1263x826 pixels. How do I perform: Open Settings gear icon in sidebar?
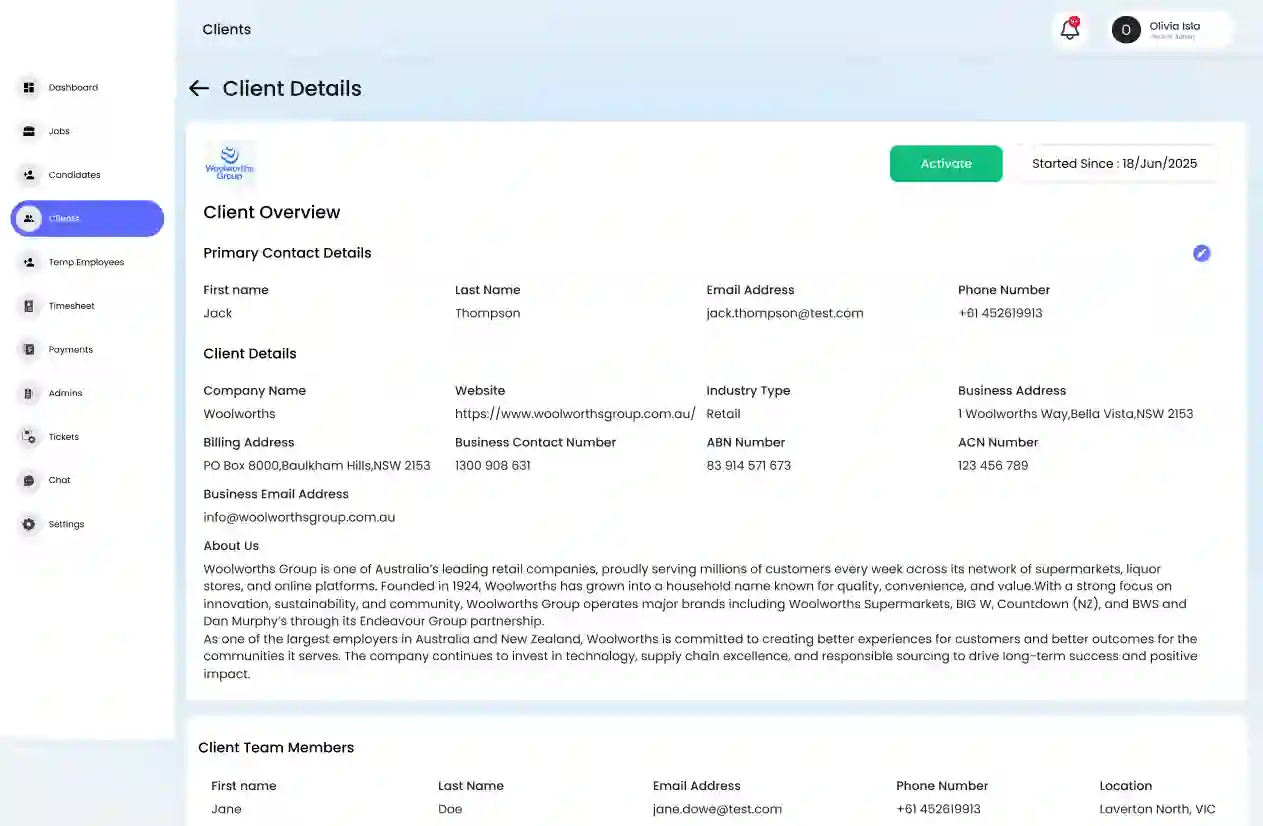pyautogui.click(x=29, y=524)
